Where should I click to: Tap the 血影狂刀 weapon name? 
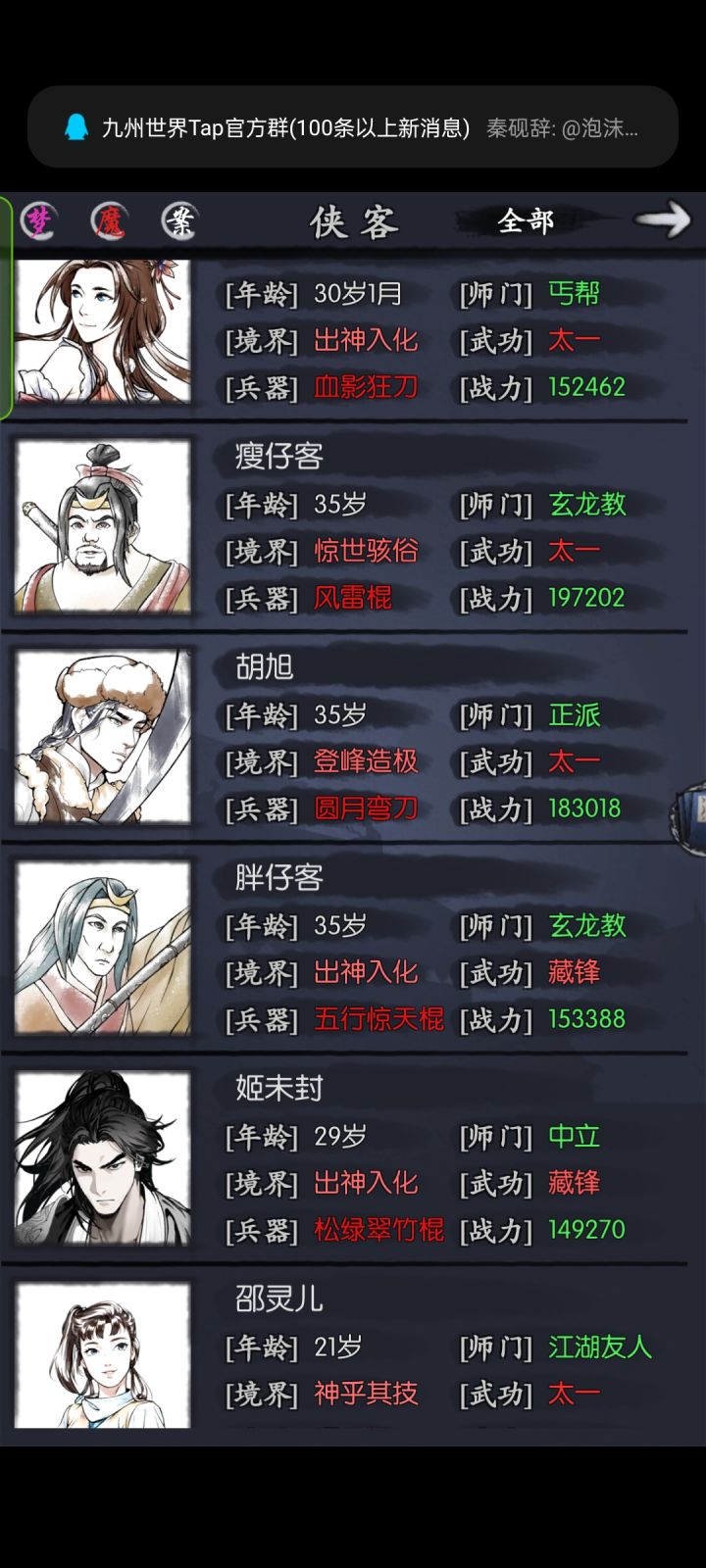point(366,387)
